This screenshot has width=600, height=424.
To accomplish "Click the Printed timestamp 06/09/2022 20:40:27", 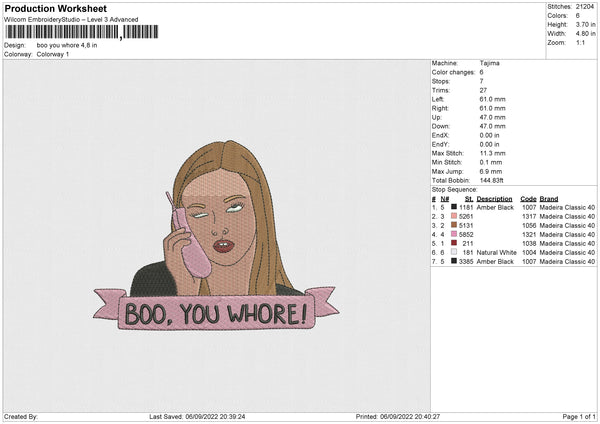I will pyautogui.click(x=410, y=416).
